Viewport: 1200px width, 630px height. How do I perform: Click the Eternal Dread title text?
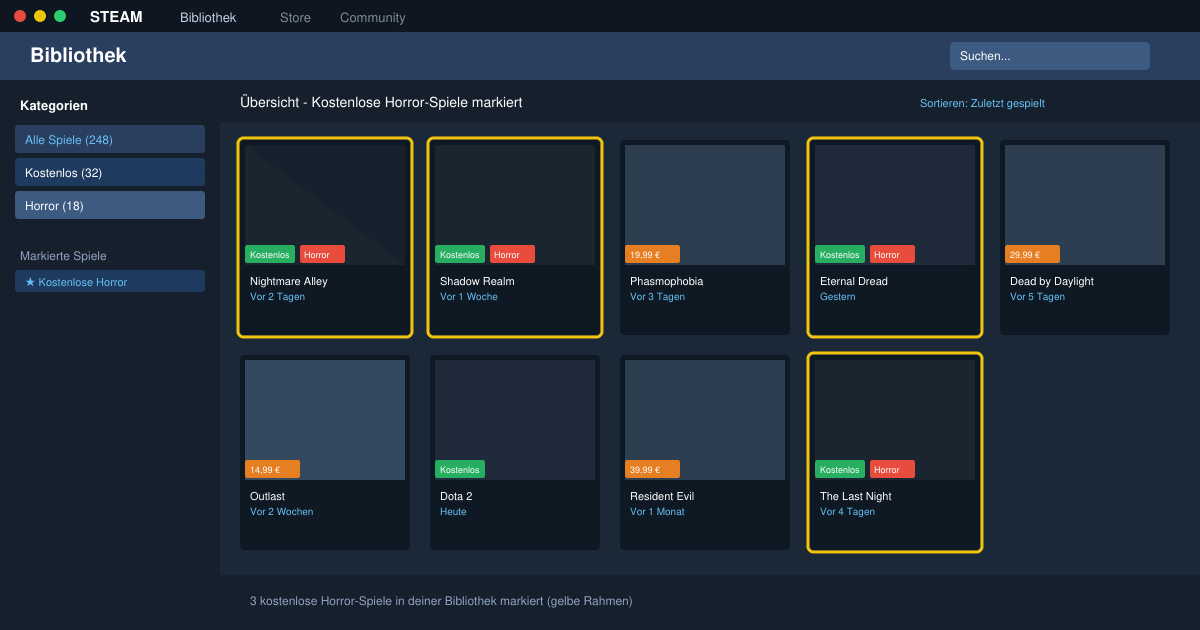pos(854,281)
